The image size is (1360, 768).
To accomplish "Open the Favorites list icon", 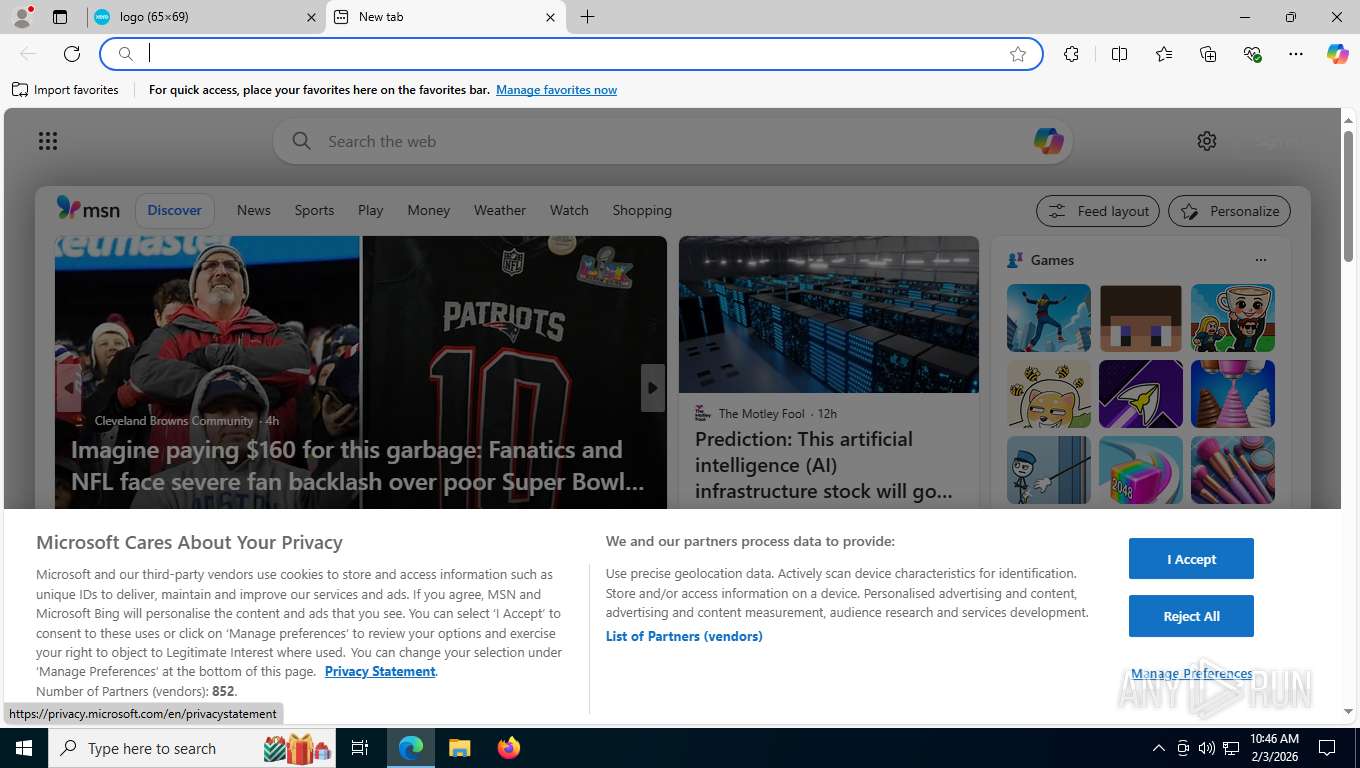I will 1164,54.
